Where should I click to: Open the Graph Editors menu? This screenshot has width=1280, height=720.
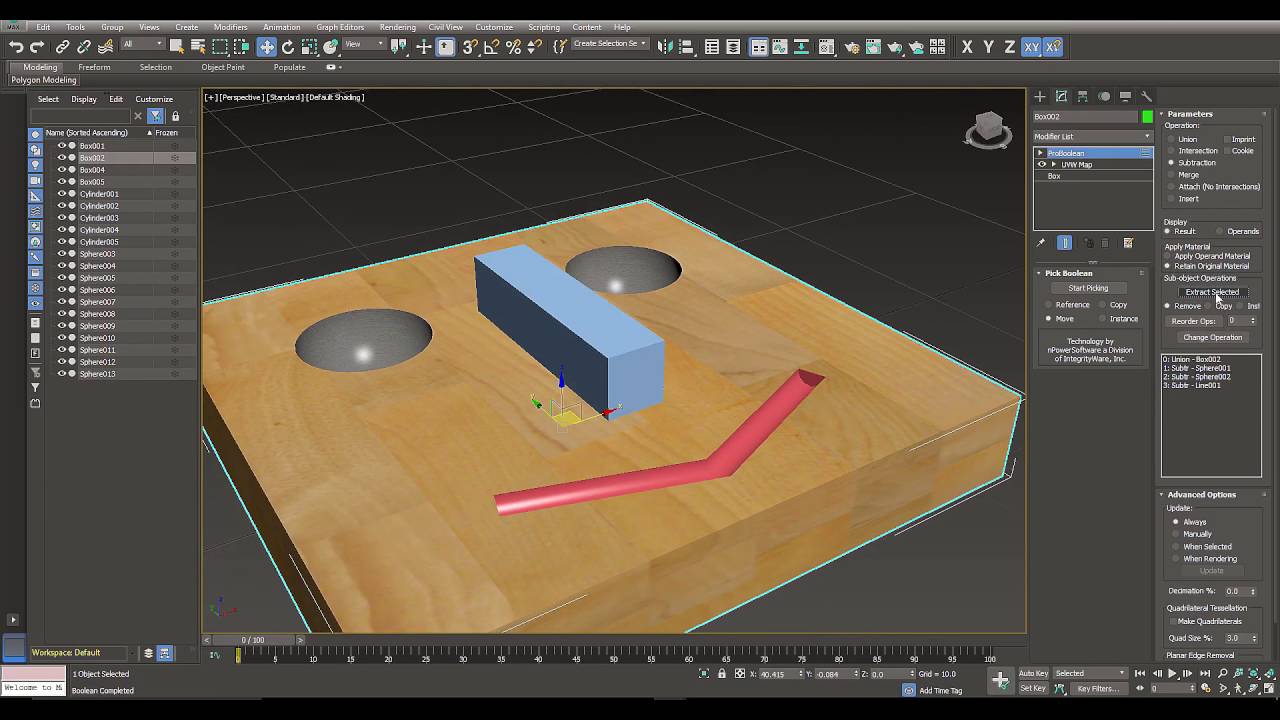click(x=340, y=27)
